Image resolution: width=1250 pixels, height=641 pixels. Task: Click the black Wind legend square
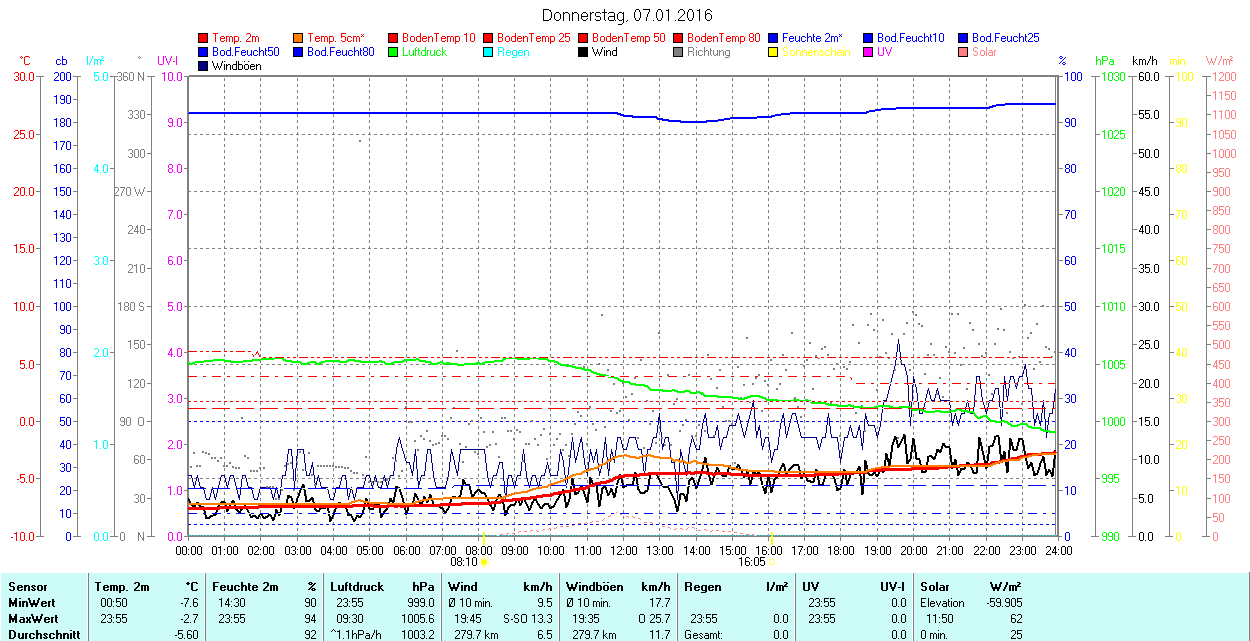584,52
